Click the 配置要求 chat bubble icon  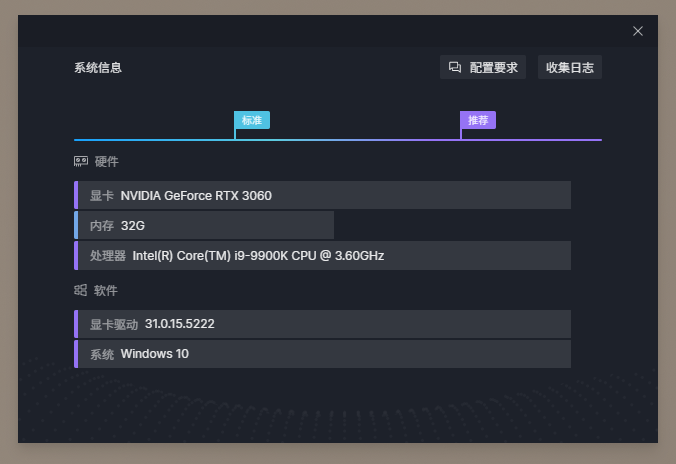pyautogui.click(x=454, y=67)
